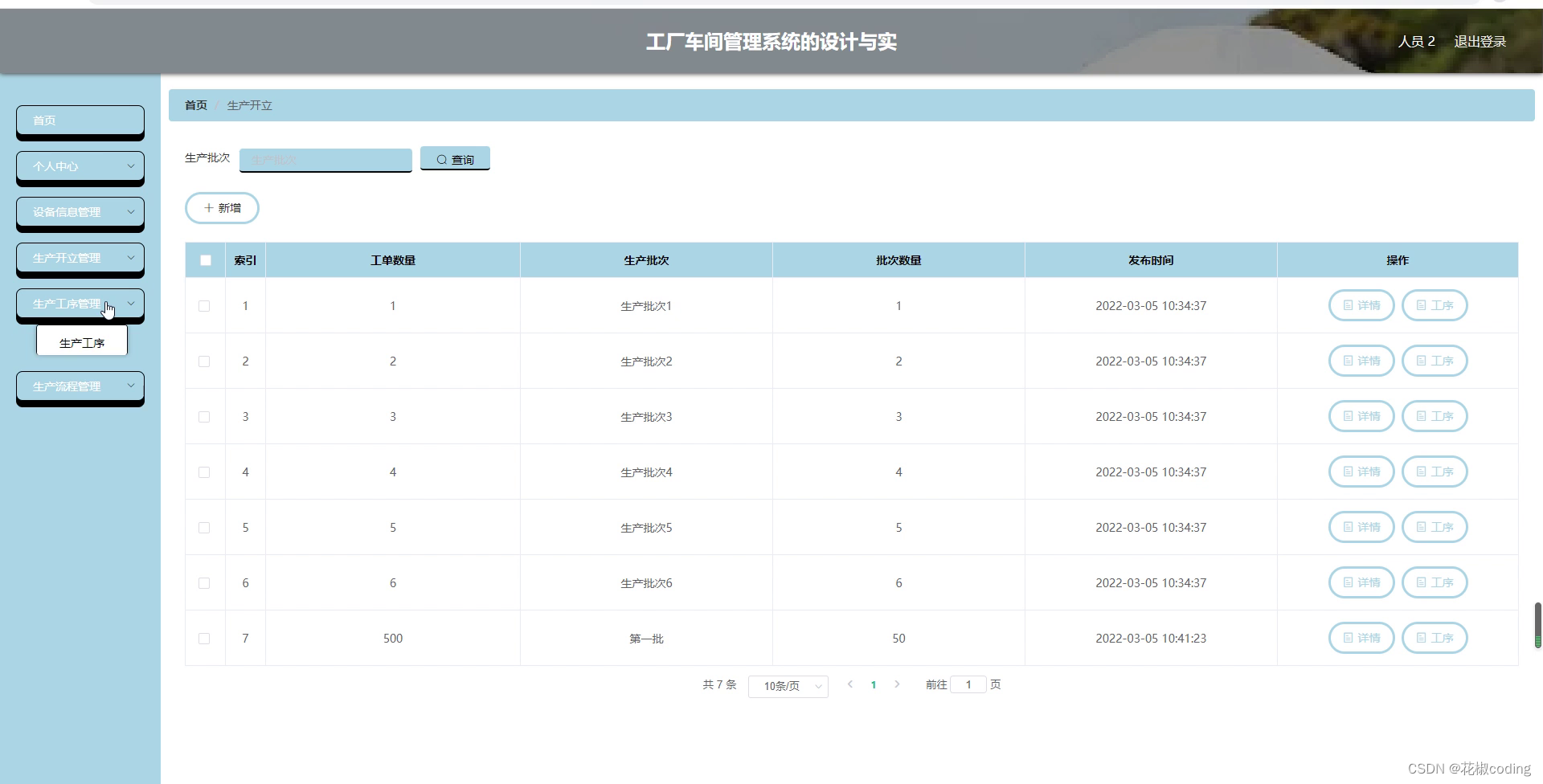Image resolution: width=1543 pixels, height=784 pixels.
Task: Click the next page arrow in pagination
Action: pyautogui.click(x=897, y=684)
